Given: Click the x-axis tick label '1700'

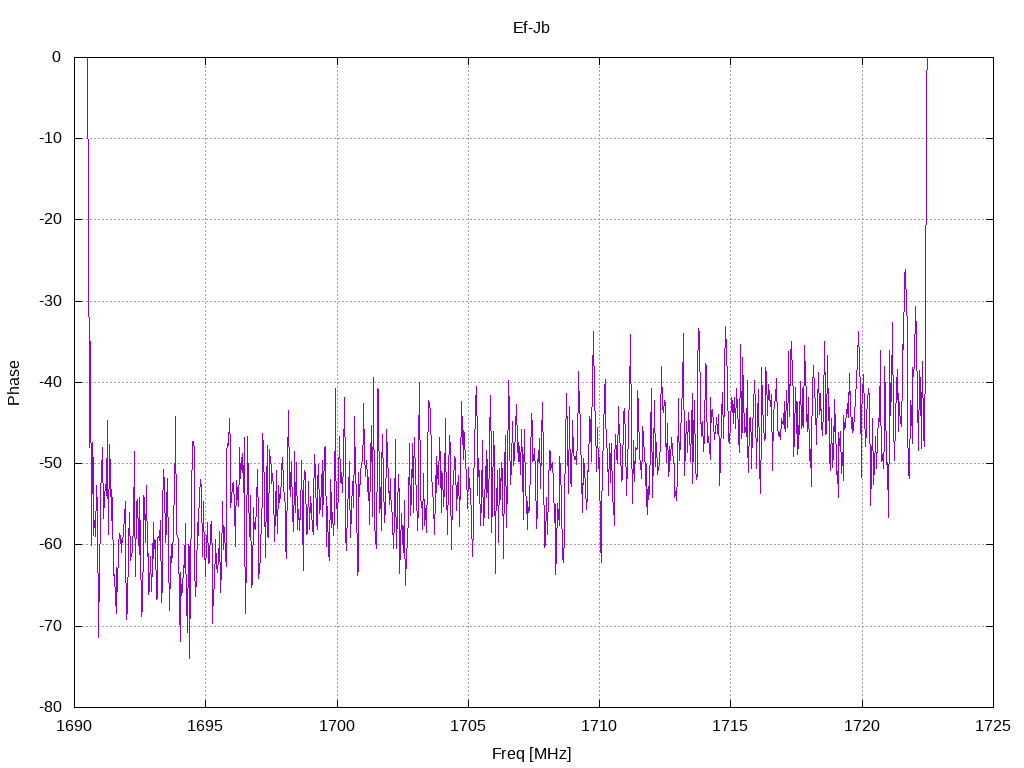Looking at the screenshot, I should point(337,726).
